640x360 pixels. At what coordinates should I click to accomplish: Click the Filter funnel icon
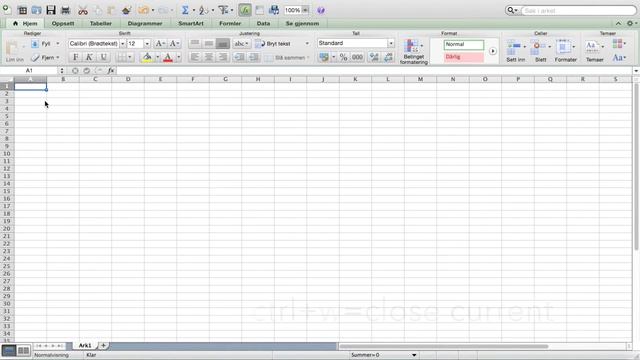(223, 10)
